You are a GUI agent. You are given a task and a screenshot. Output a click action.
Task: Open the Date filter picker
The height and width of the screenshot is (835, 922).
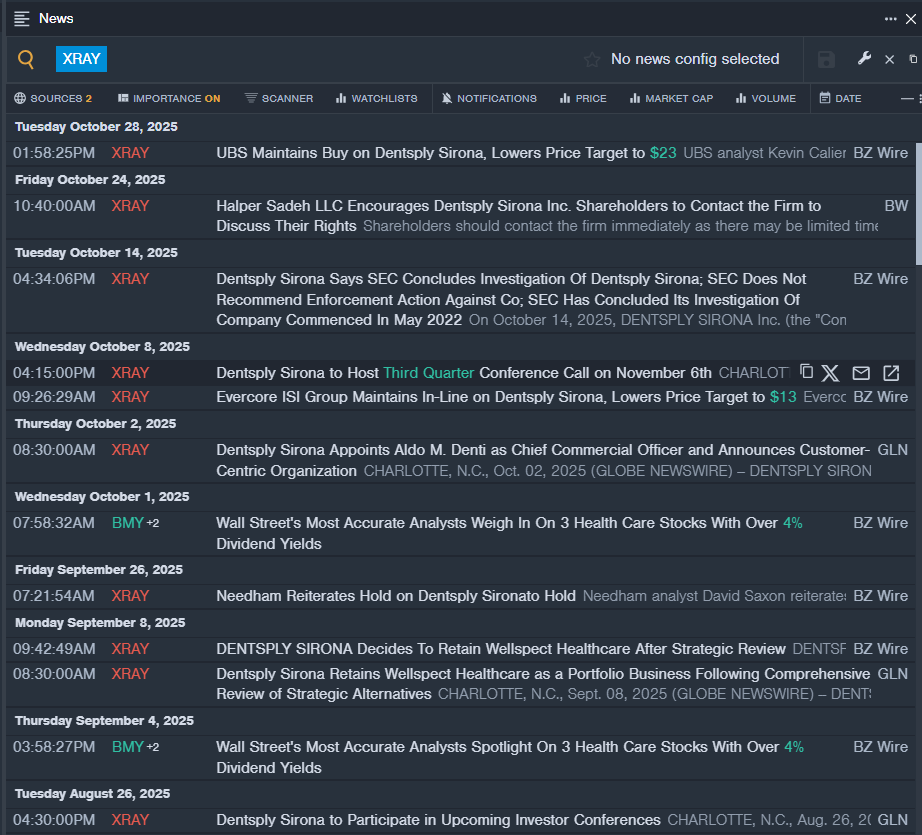pos(840,98)
